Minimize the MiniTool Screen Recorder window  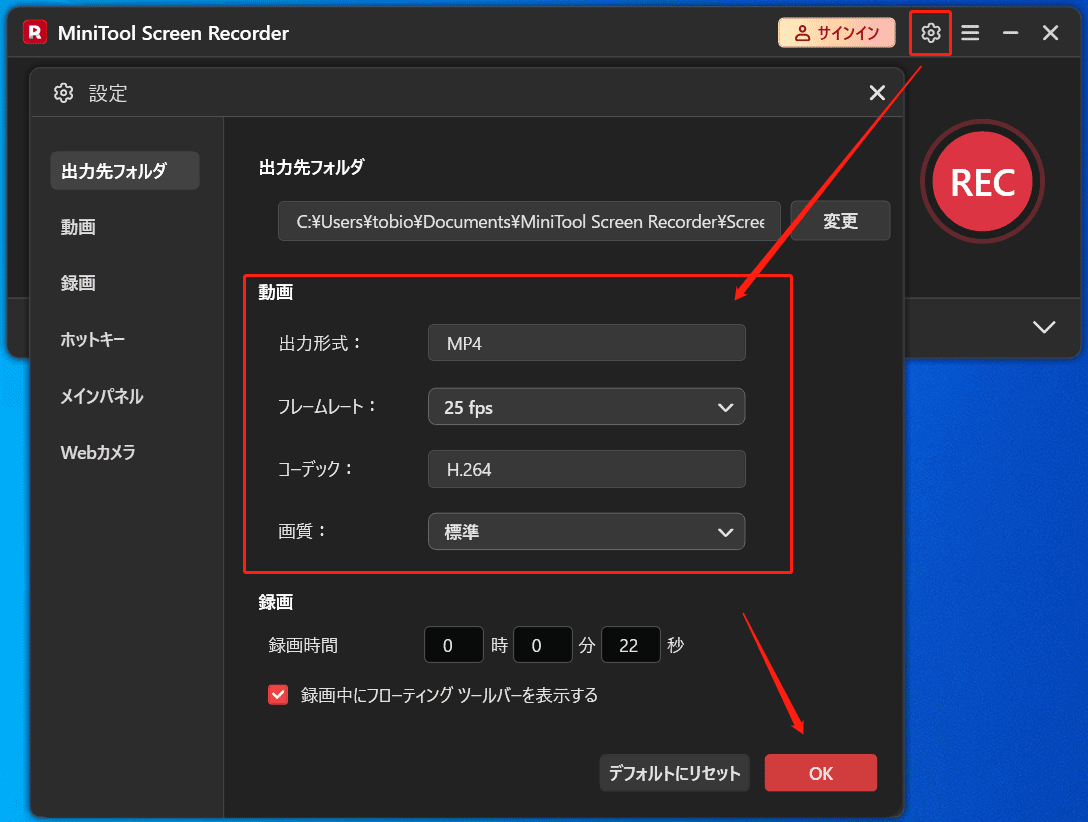point(1010,33)
